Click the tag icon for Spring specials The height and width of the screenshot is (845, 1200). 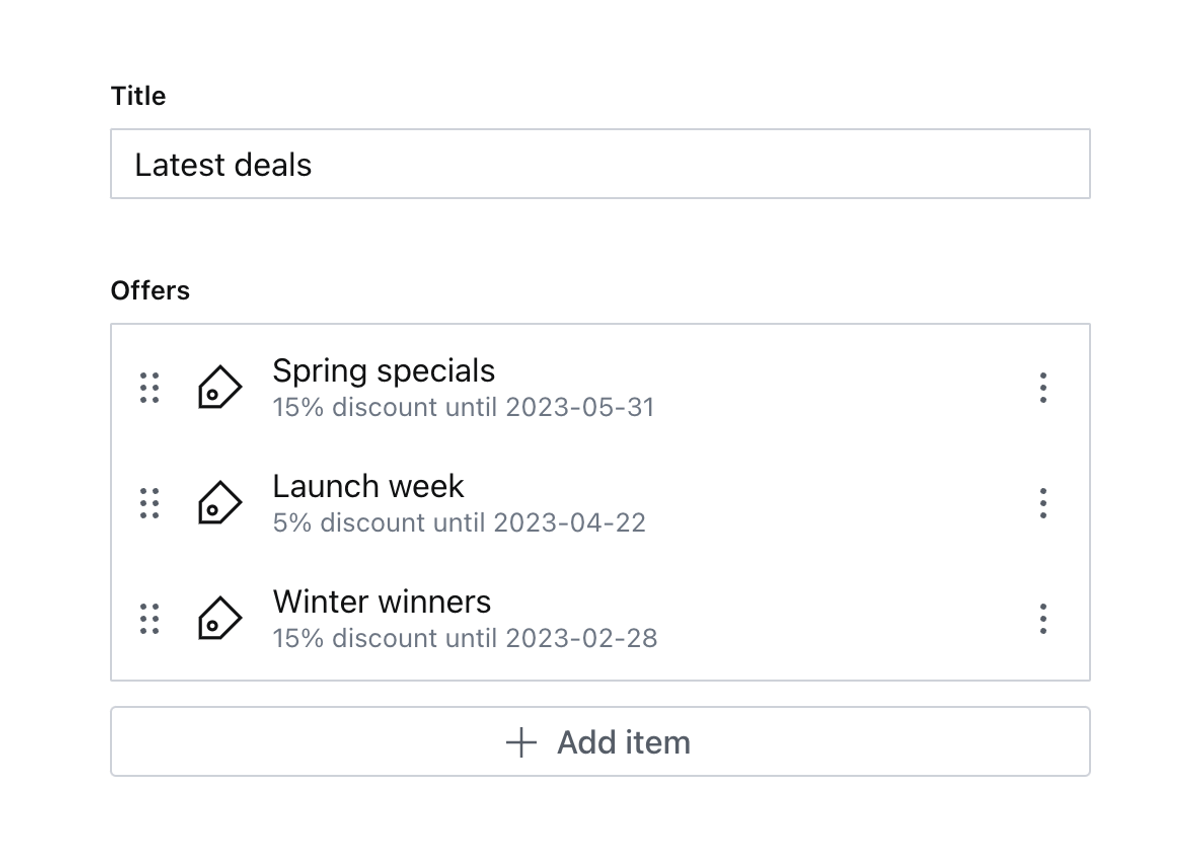point(219,388)
